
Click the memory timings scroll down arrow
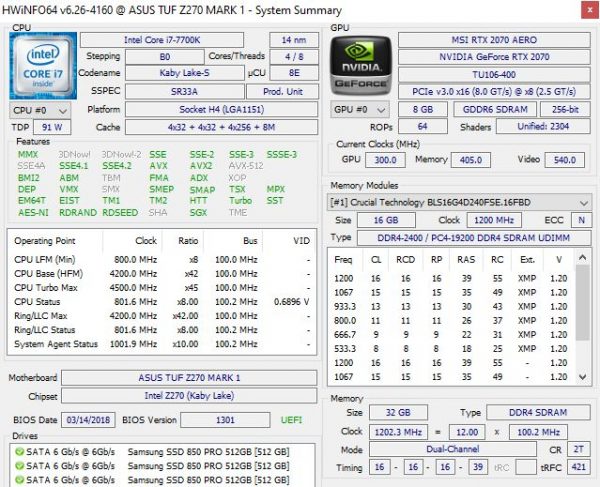point(583,377)
